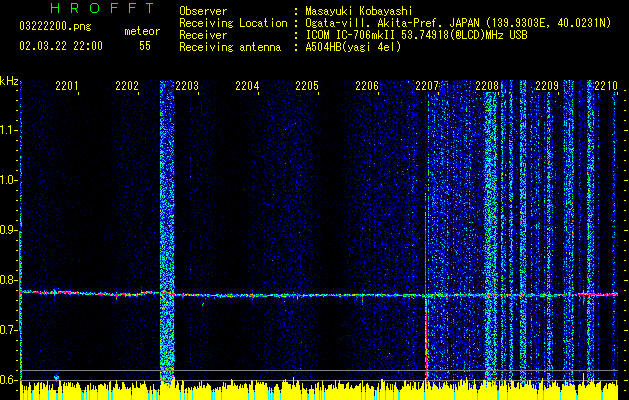The image size is (629, 400).
Task: Click the 2210 time marker
Action: (x=606, y=86)
